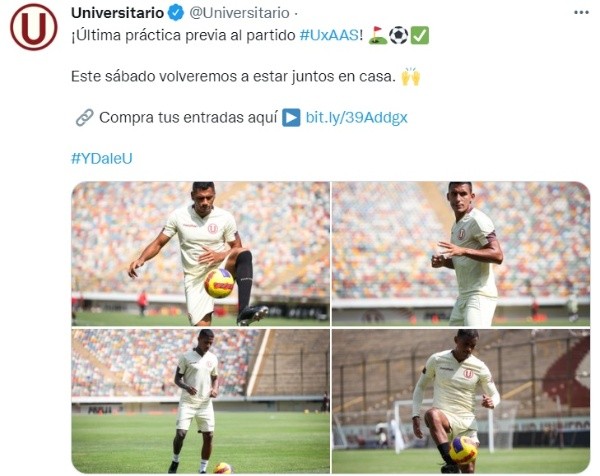Click the blue play button emoji
600x476 pixels.
291,117
